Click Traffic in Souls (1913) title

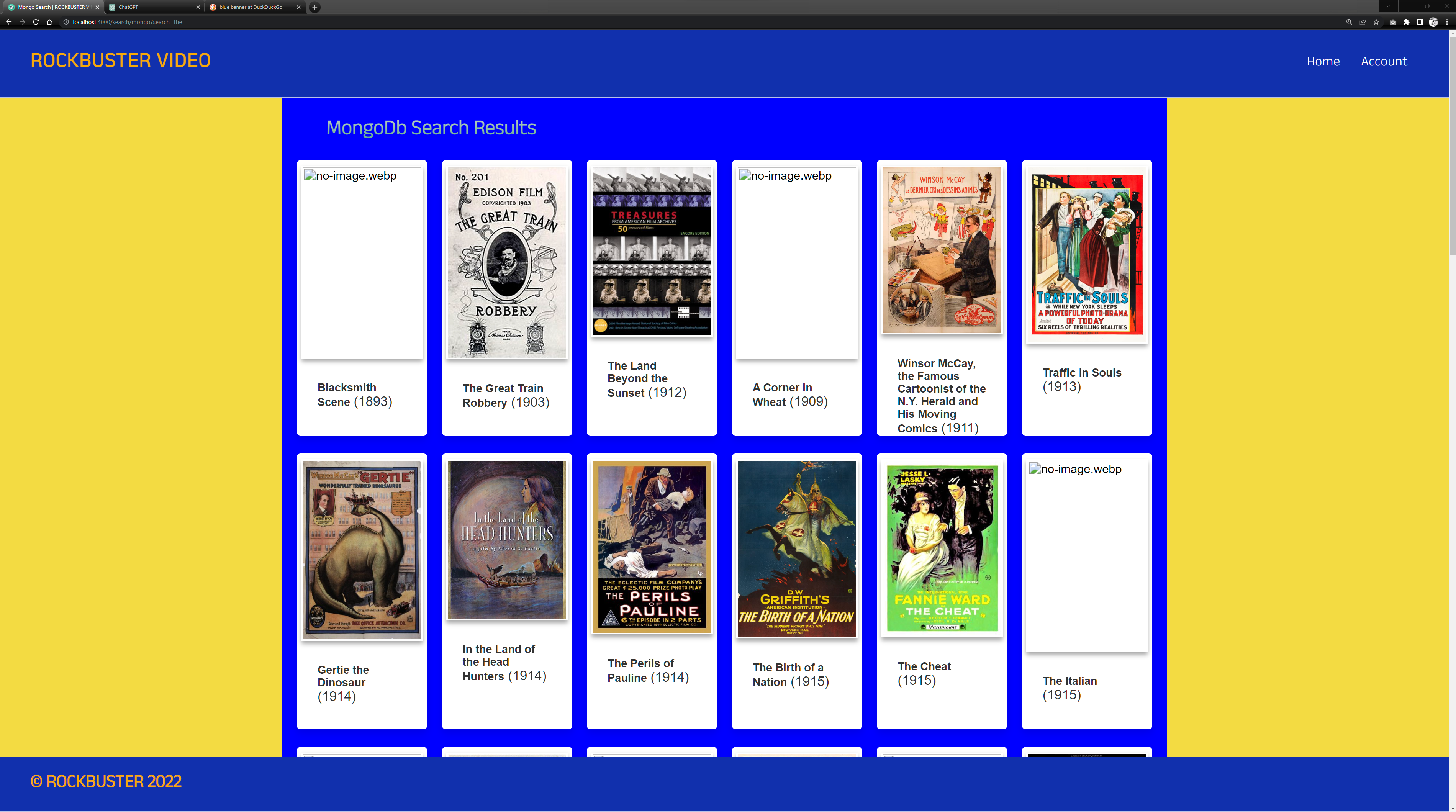pos(1081,379)
